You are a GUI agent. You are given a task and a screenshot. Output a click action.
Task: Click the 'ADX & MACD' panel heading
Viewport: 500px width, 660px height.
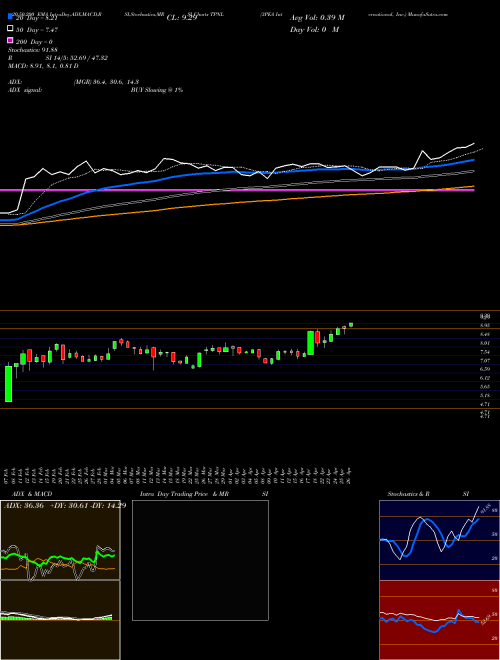32,494
